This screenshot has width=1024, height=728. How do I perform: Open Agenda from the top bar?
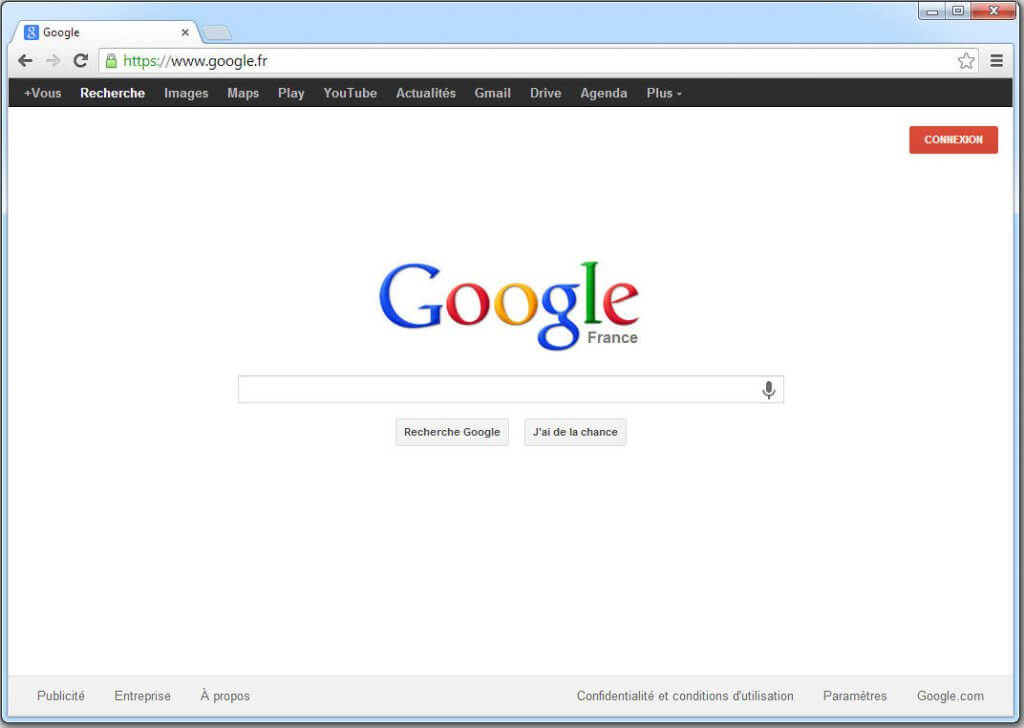[x=603, y=93]
